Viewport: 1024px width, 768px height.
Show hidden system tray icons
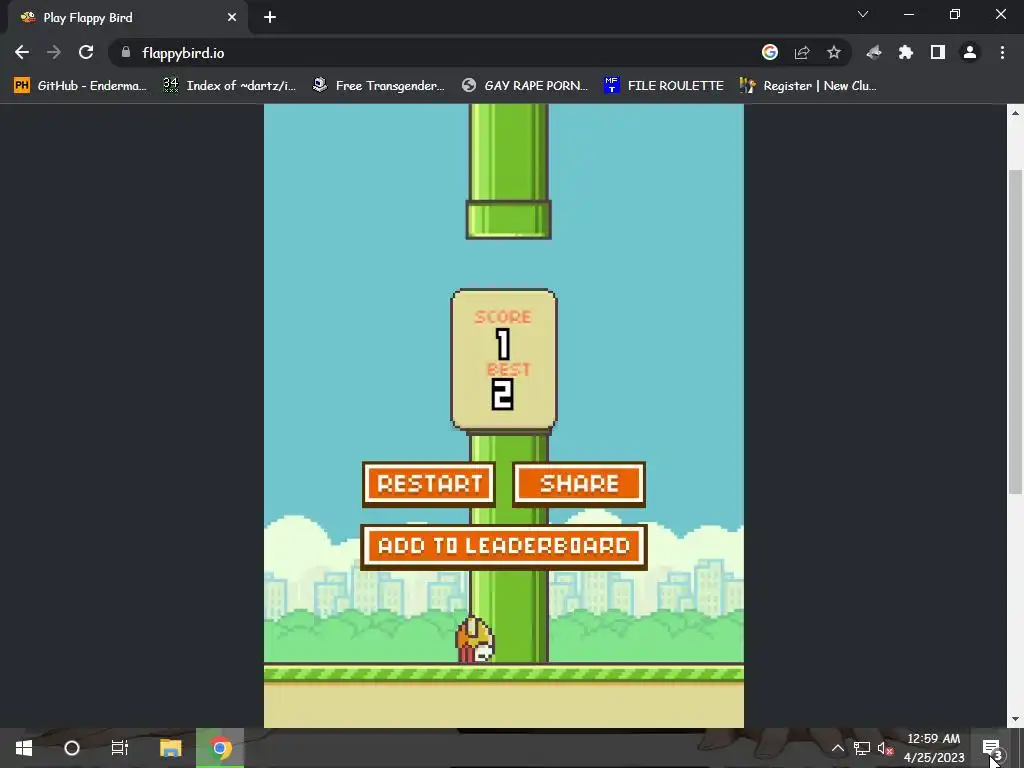[837, 748]
